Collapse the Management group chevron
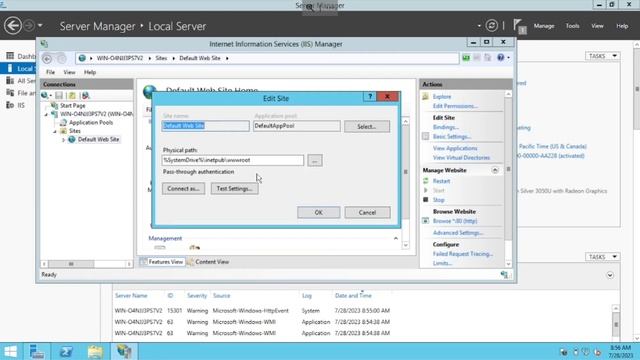Screen dimensions: 640x360 pyautogui.click(x=396, y=238)
